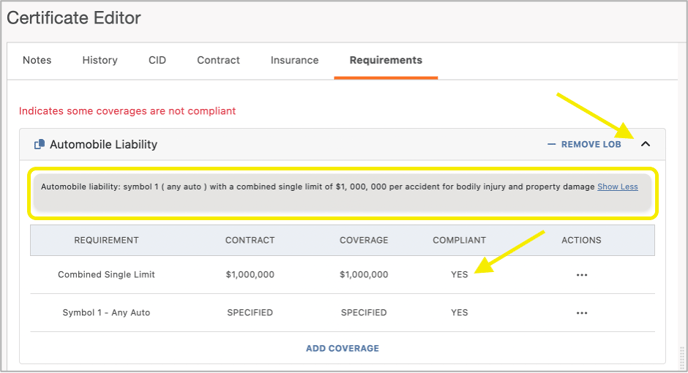Open the Insurance tab

click(x=294, y=60)
